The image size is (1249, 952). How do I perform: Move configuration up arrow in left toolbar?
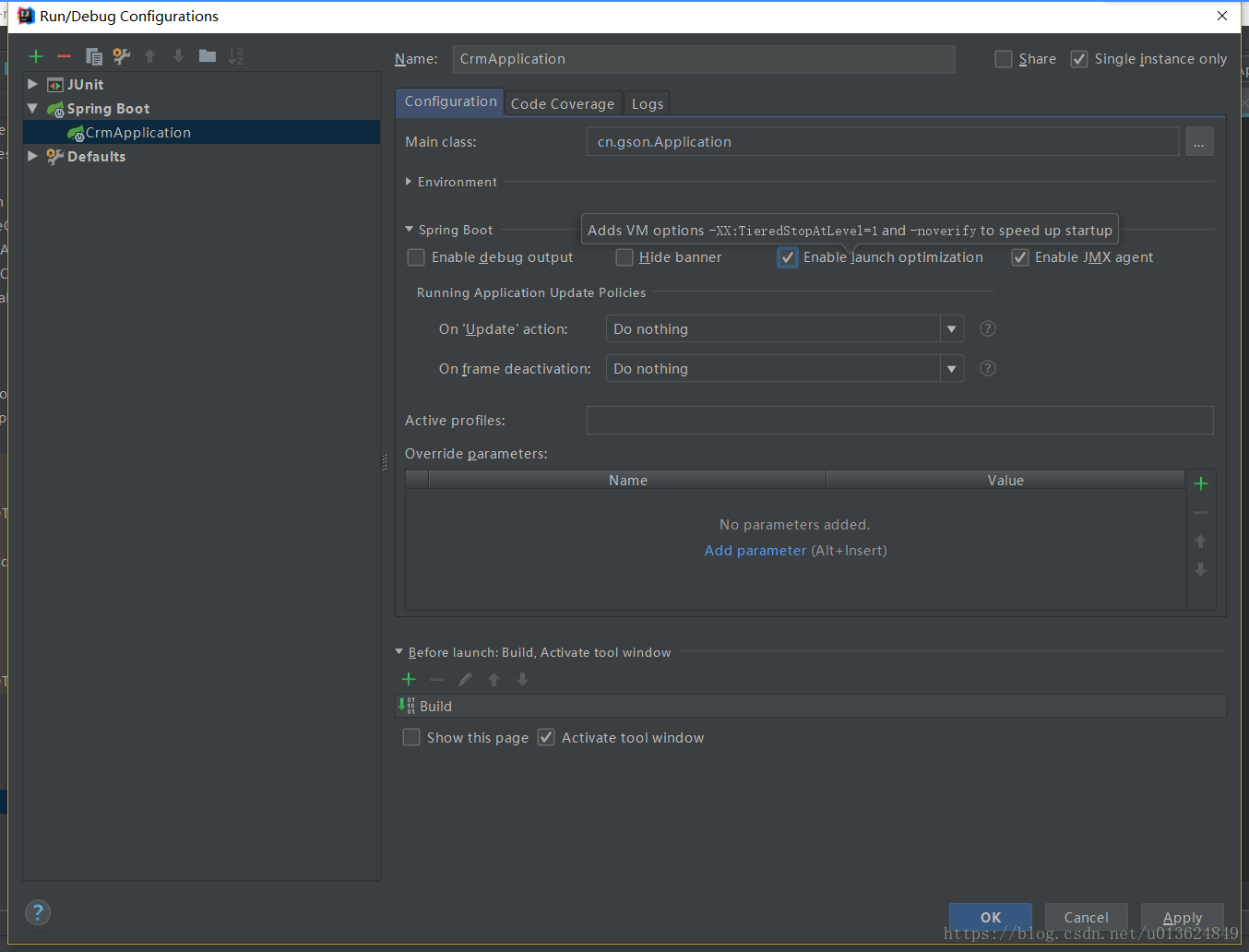[150, 56]
